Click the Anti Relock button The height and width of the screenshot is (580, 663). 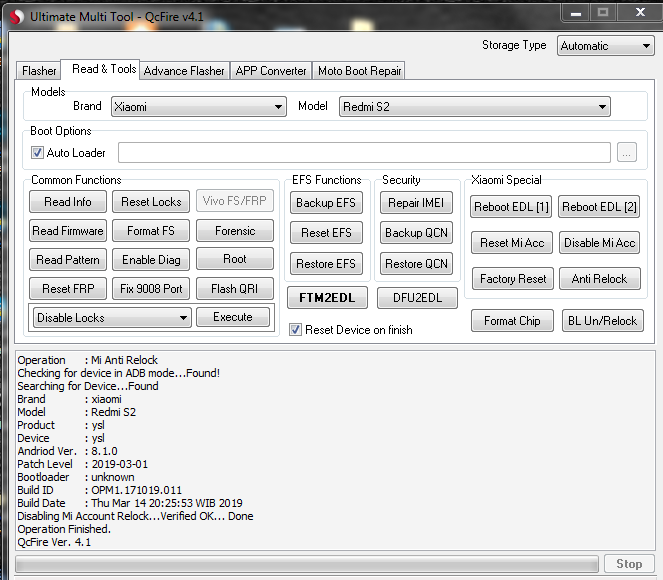point(600,279)
